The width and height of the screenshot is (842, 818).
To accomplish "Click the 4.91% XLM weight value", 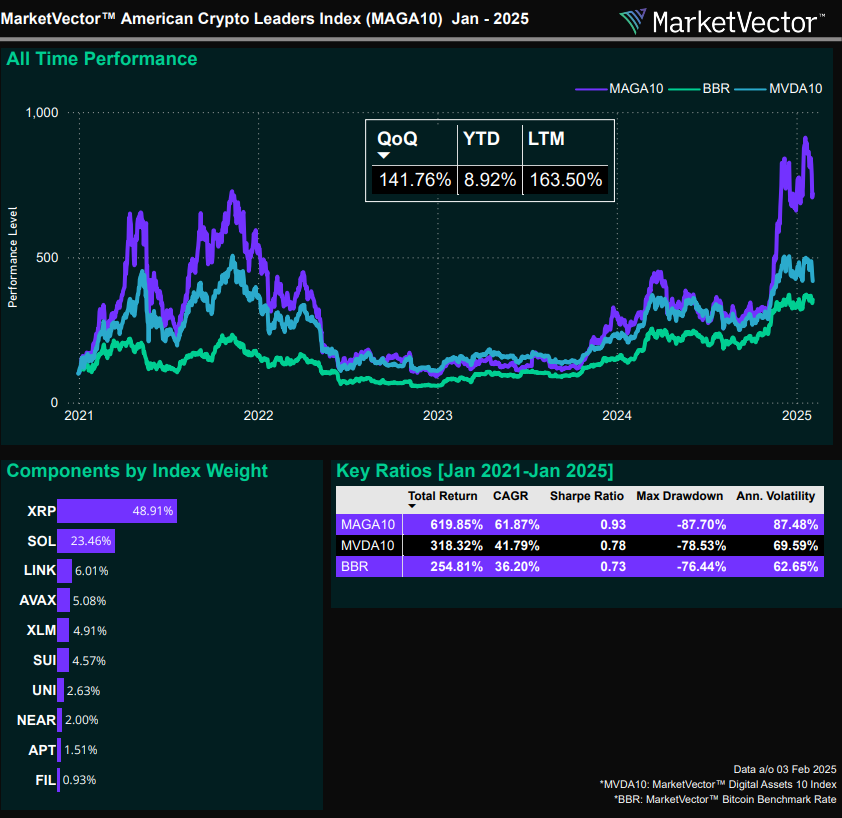I will (90, 631).
